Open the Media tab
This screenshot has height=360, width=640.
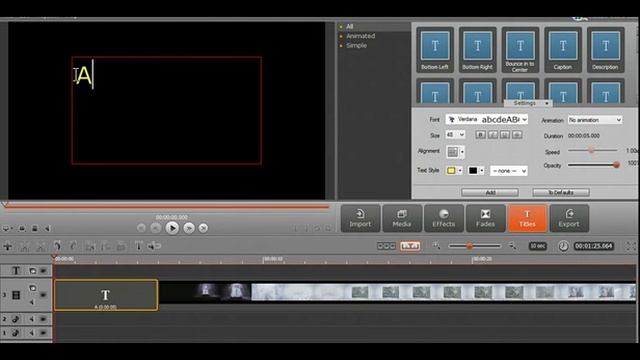(x=402, y=218)
